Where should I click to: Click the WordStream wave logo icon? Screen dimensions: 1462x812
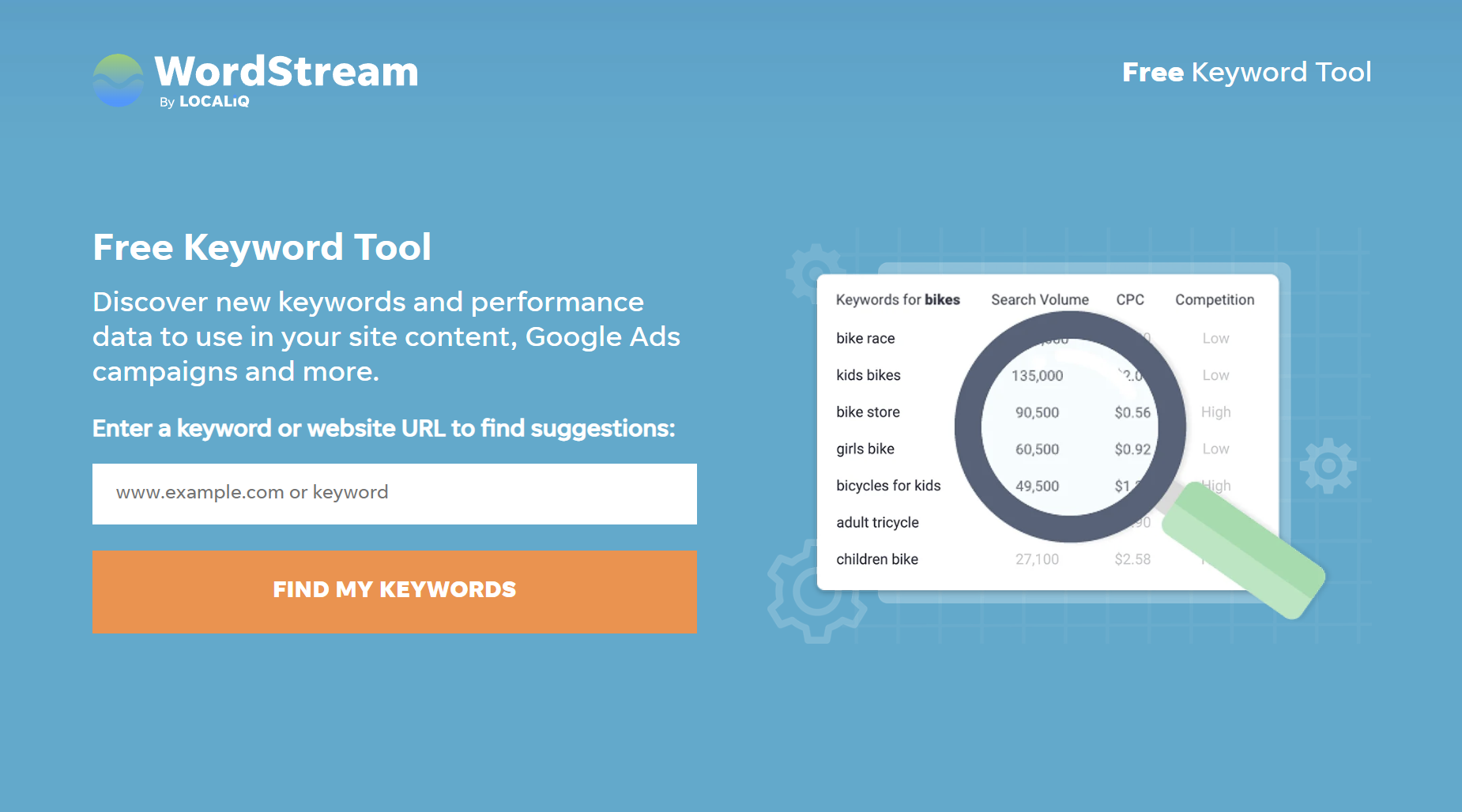coord(119,81)
